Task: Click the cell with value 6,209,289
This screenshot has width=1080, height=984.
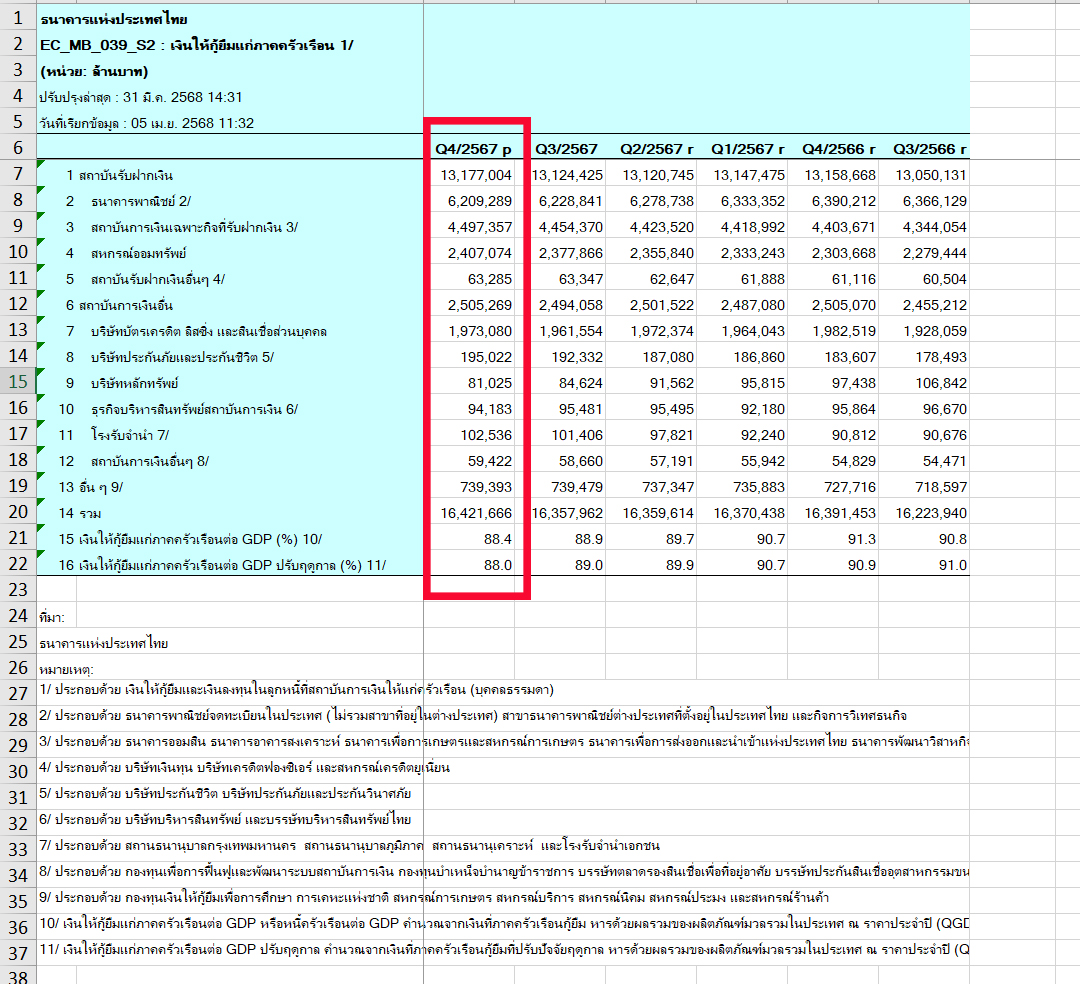Action: (x=475, y=201)
